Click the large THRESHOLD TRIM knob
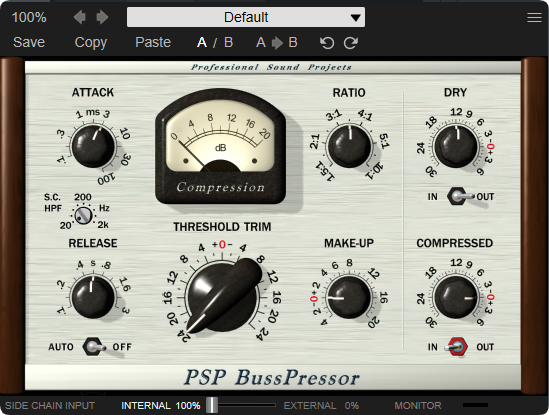Screen dimensions: 549x415 tap(223, 296)
